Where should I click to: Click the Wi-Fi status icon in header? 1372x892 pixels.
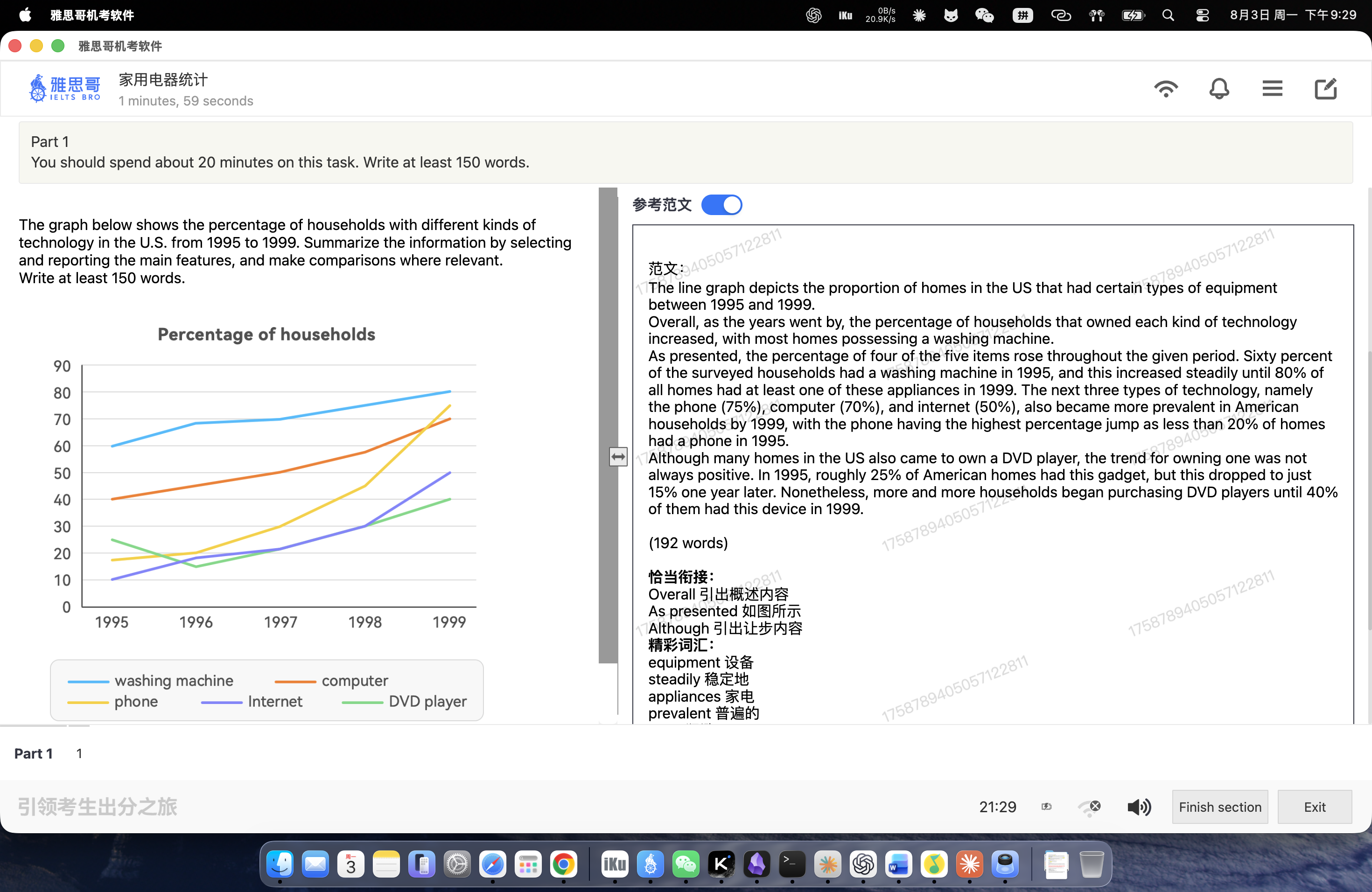pyautogui.click(x=1166, y=89)
